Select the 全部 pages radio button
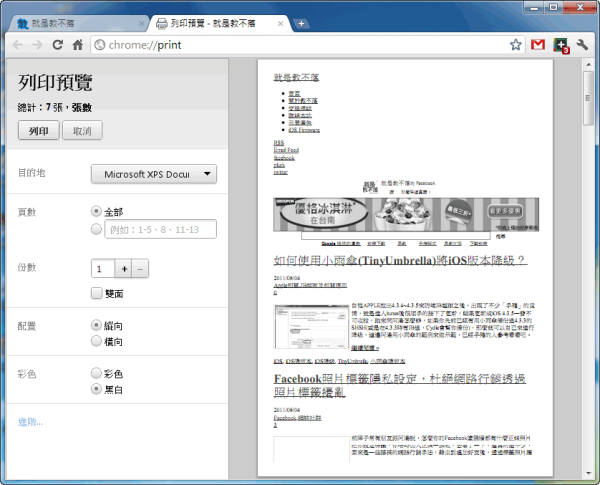 coord(96,211)
